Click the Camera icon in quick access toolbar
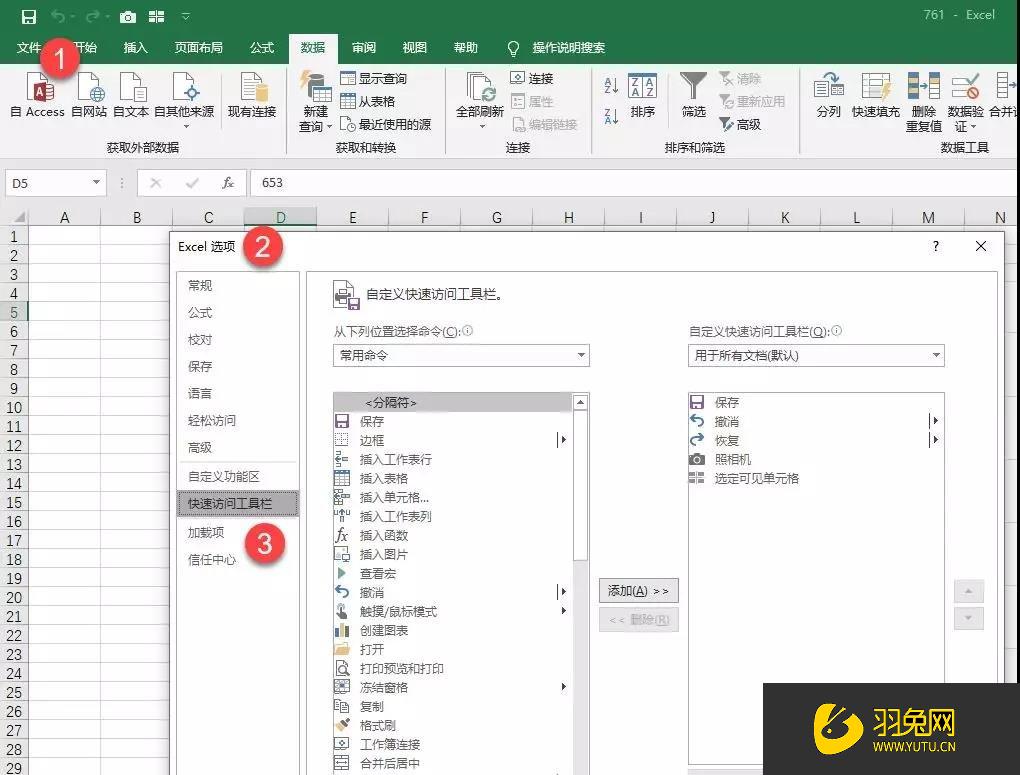1020x775 pixels. (128, 16)
